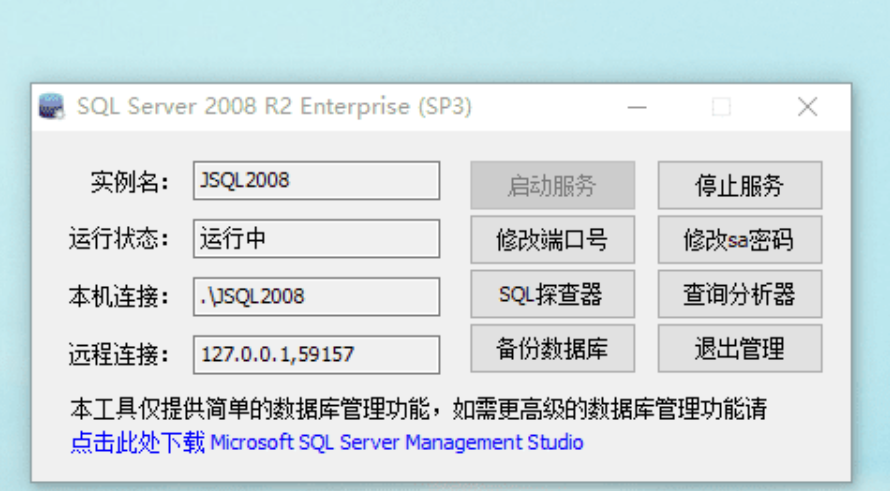The width and height of the screenshot is (890, 491).
Task: Start a backup with 备份数据库
Action: 552,349
